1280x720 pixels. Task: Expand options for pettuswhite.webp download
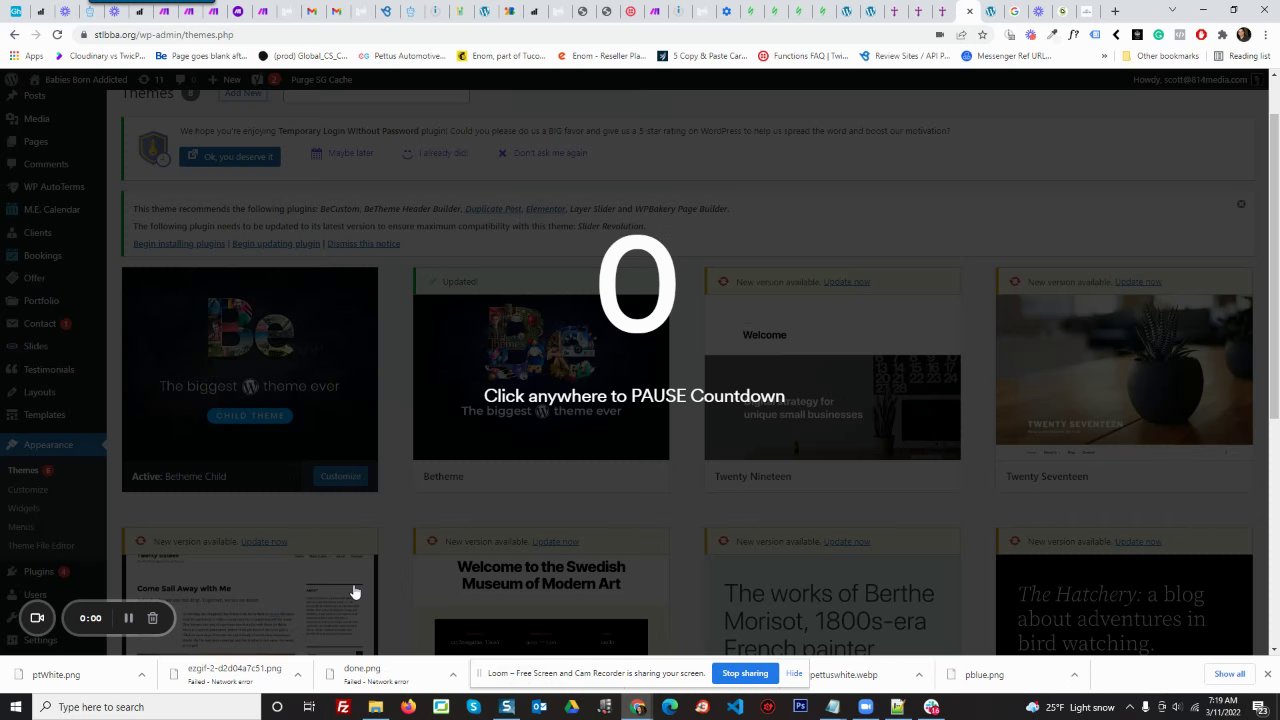click(918, 675)
